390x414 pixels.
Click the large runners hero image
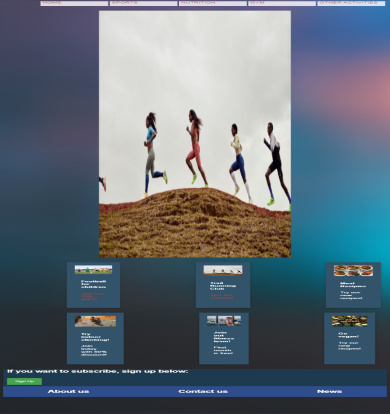(x=195, y=134)
